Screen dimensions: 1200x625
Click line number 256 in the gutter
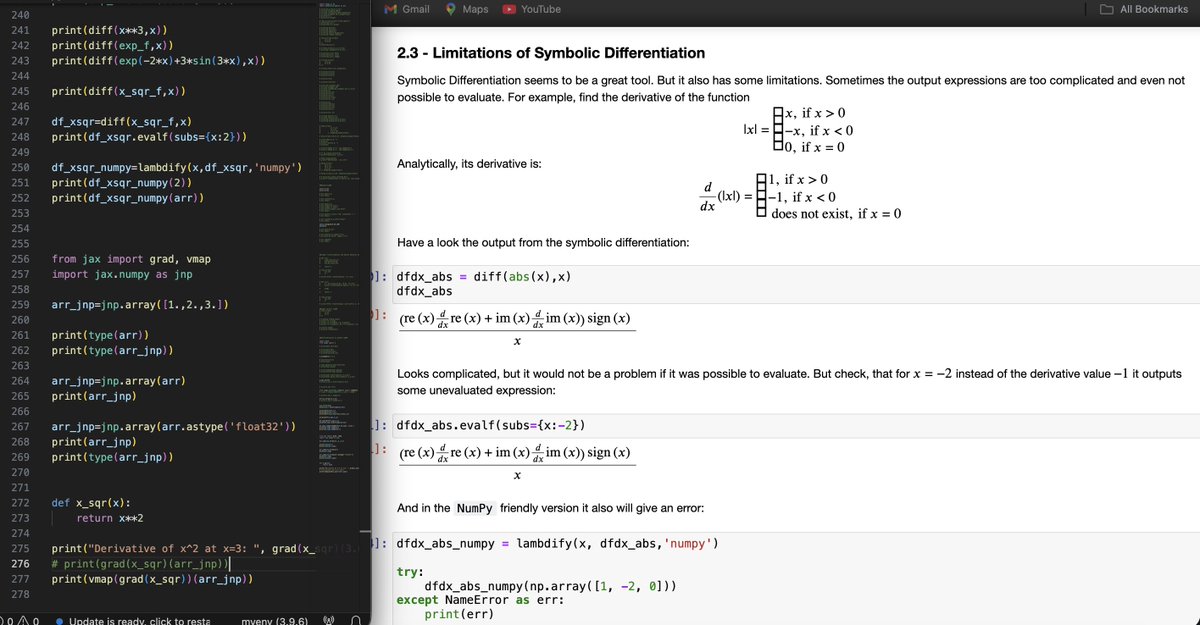coord(19,259)
